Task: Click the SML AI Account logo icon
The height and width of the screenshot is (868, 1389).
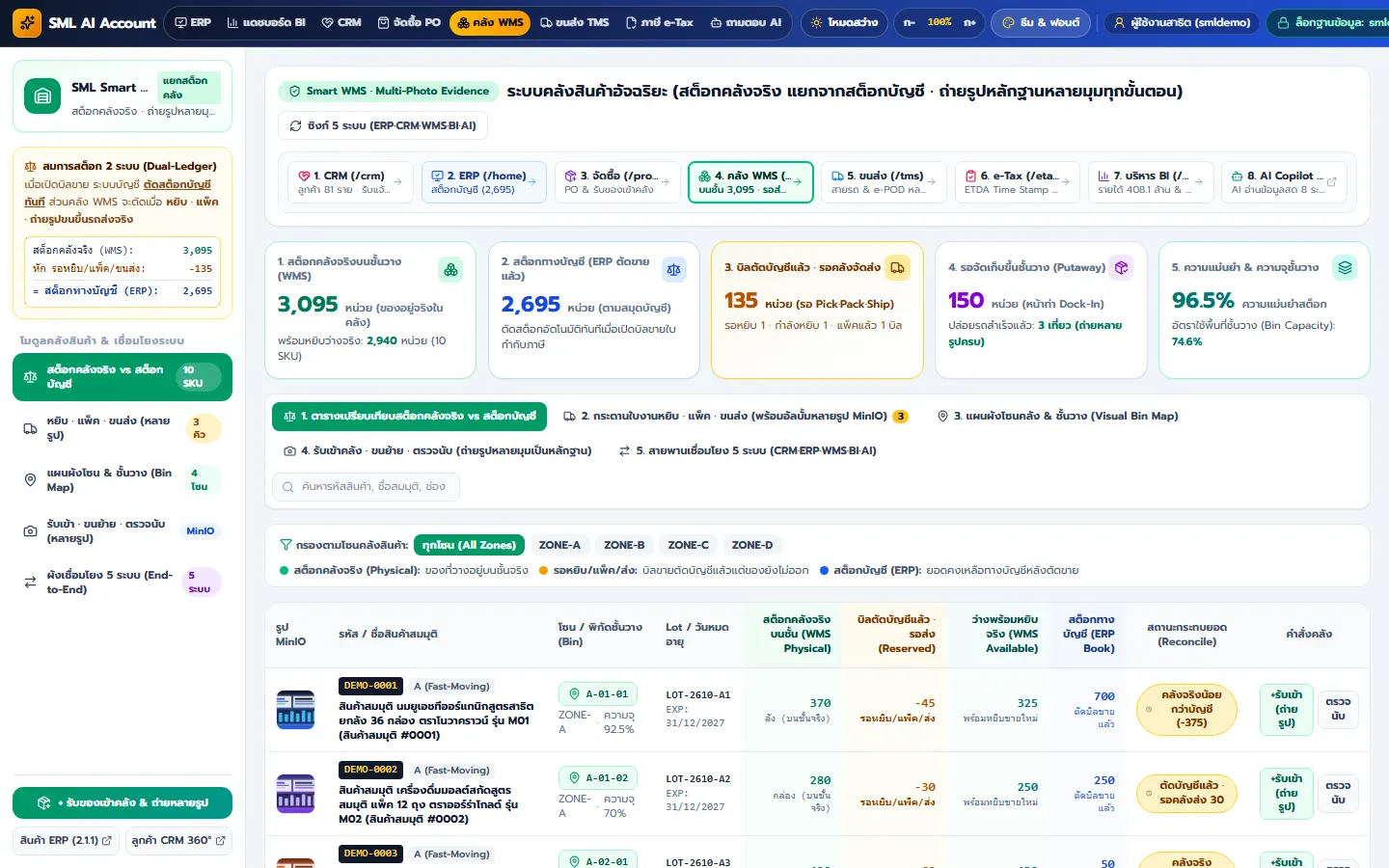Action: click(27, 22)
